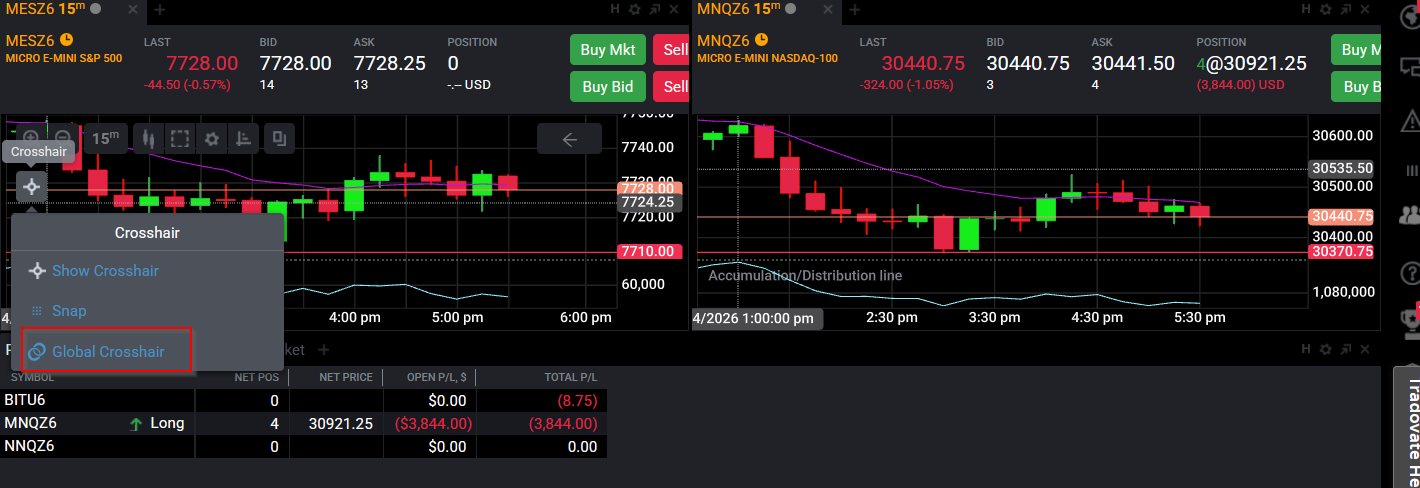
Task: Open chart settings gear in MESZ6 toolbar
Action: 211,138
